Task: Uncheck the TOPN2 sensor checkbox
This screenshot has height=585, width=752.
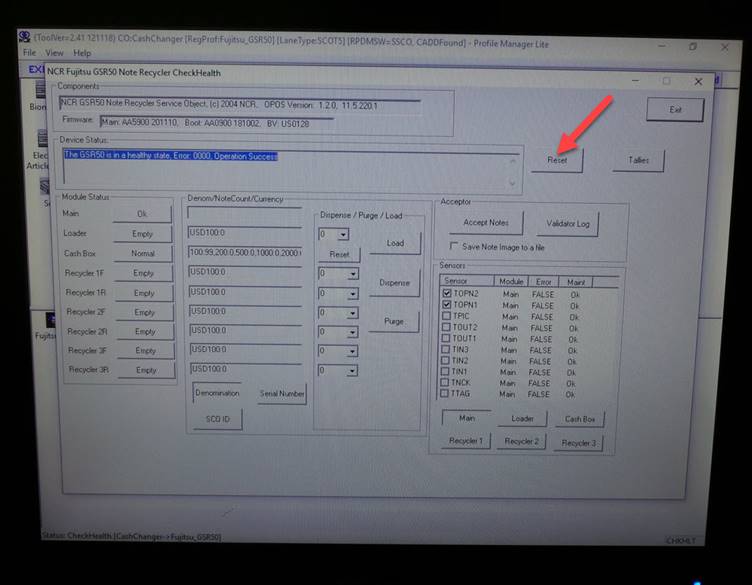Action: (x=447, y=294)
